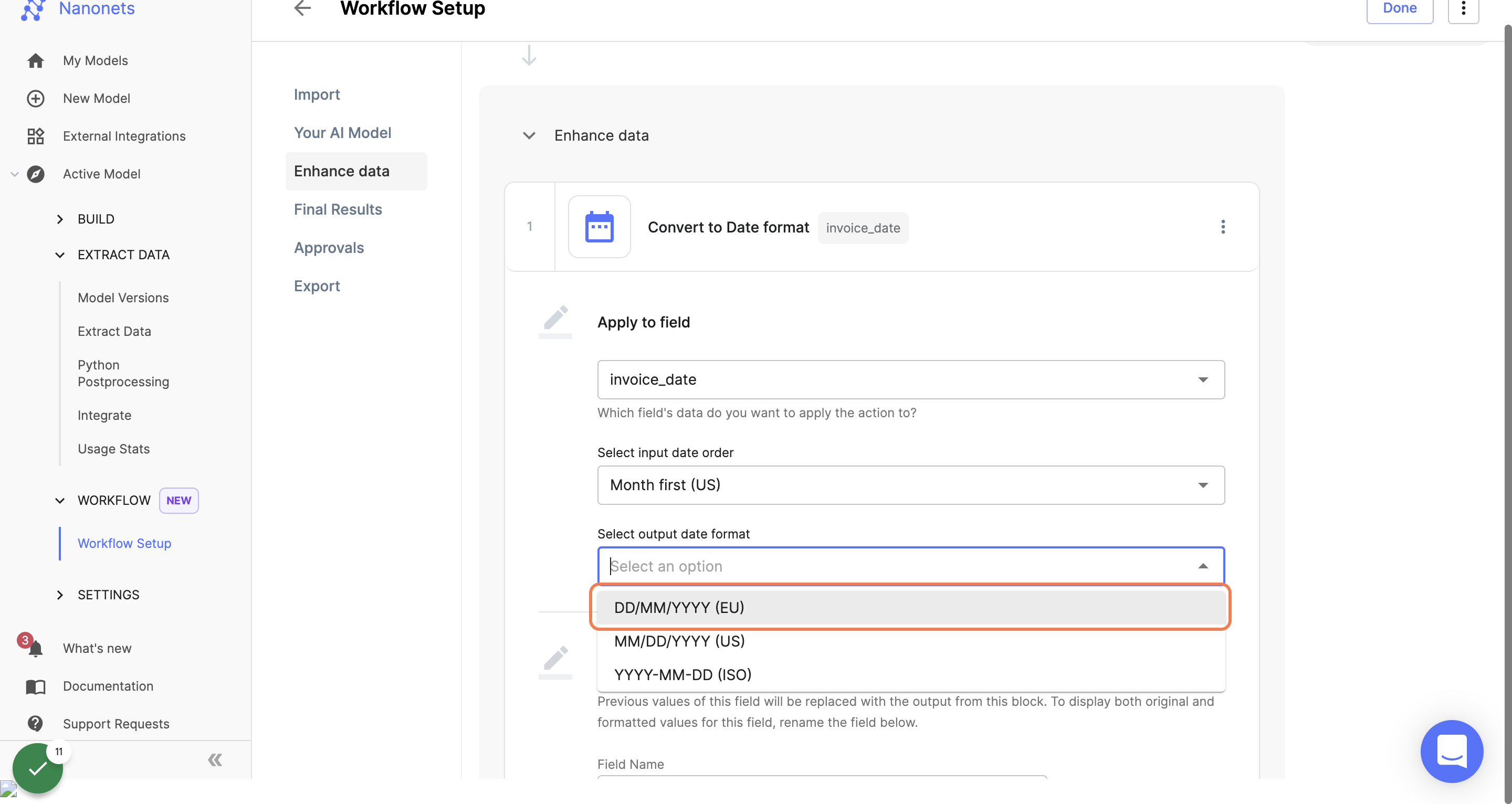Screen dimensions: 1512x804
Task: Click Support Requests question mark icon
Action: pos(35,724)
